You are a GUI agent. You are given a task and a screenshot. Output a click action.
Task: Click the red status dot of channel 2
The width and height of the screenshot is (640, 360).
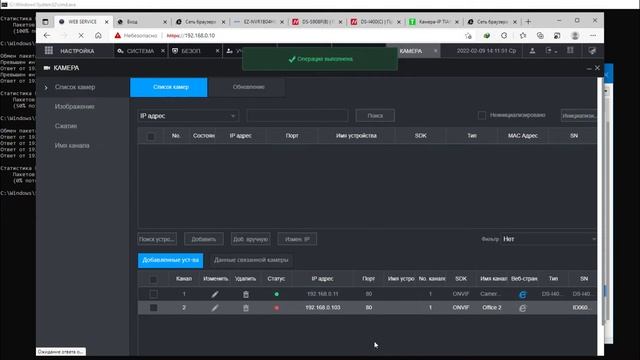[276, 308]
